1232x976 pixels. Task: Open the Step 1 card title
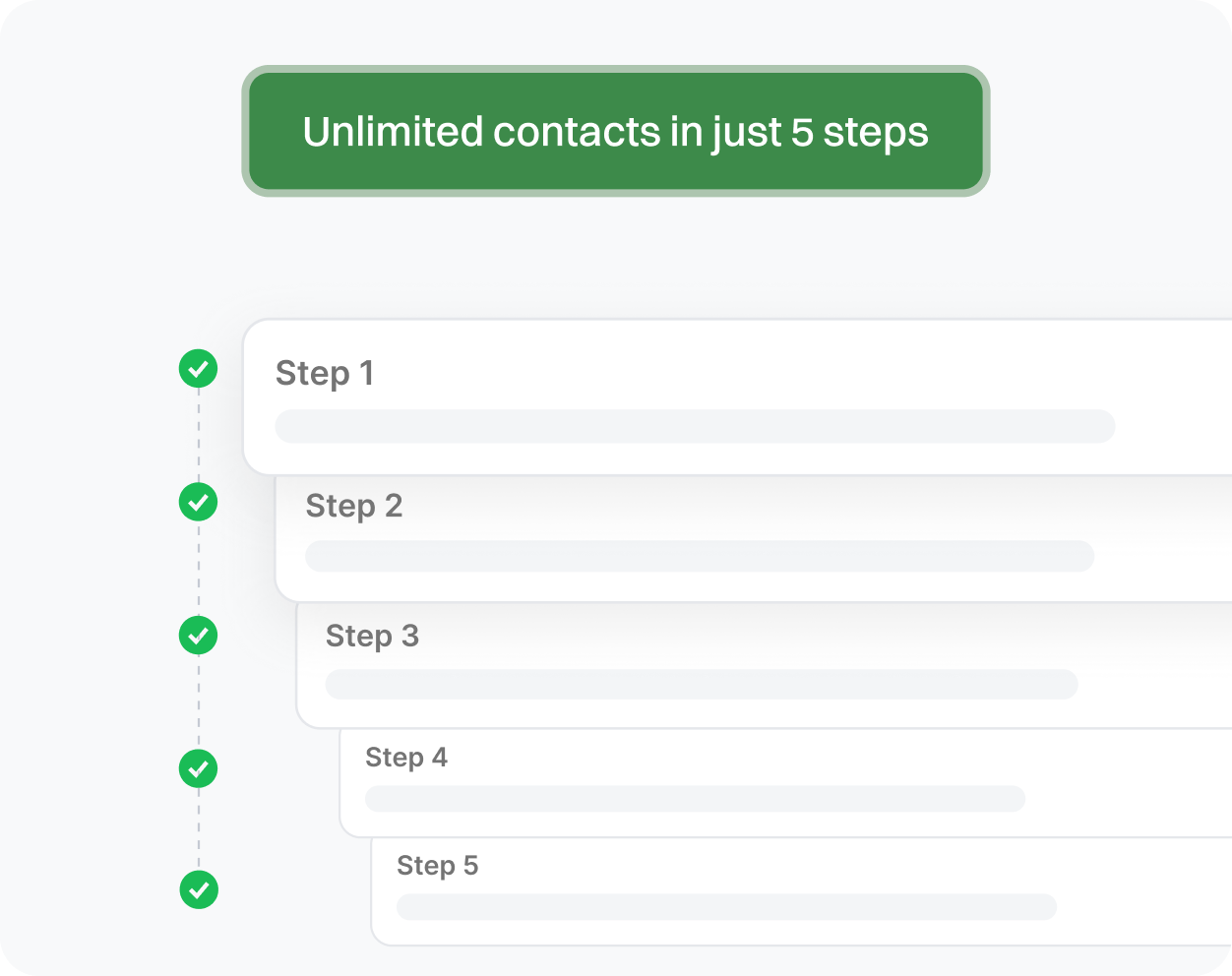325,374
